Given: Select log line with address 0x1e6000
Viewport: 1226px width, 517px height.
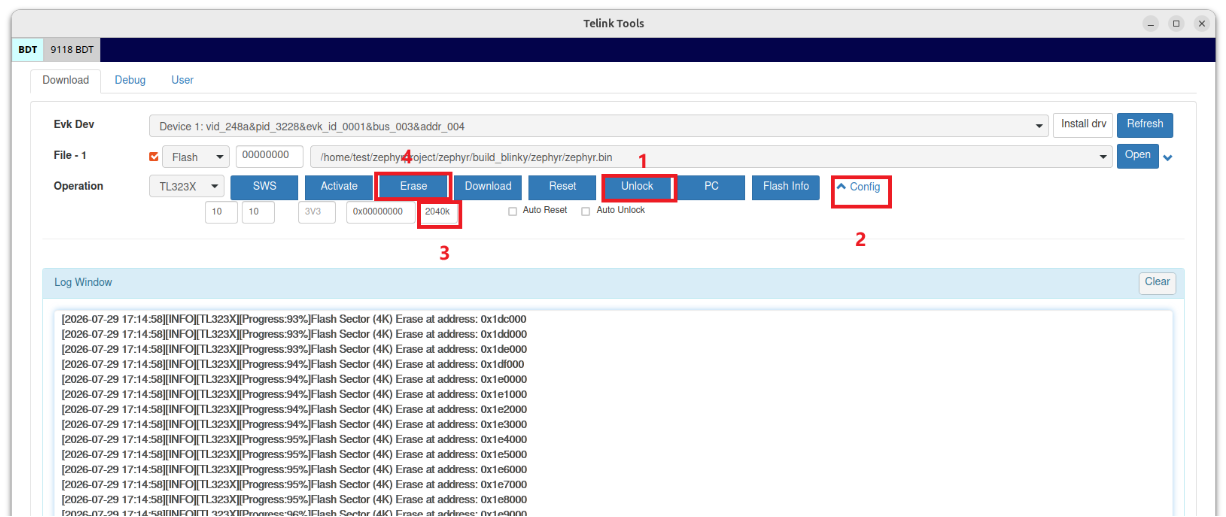Looking at the screenshot, I should pyautogui.click(x=294, y=469).
